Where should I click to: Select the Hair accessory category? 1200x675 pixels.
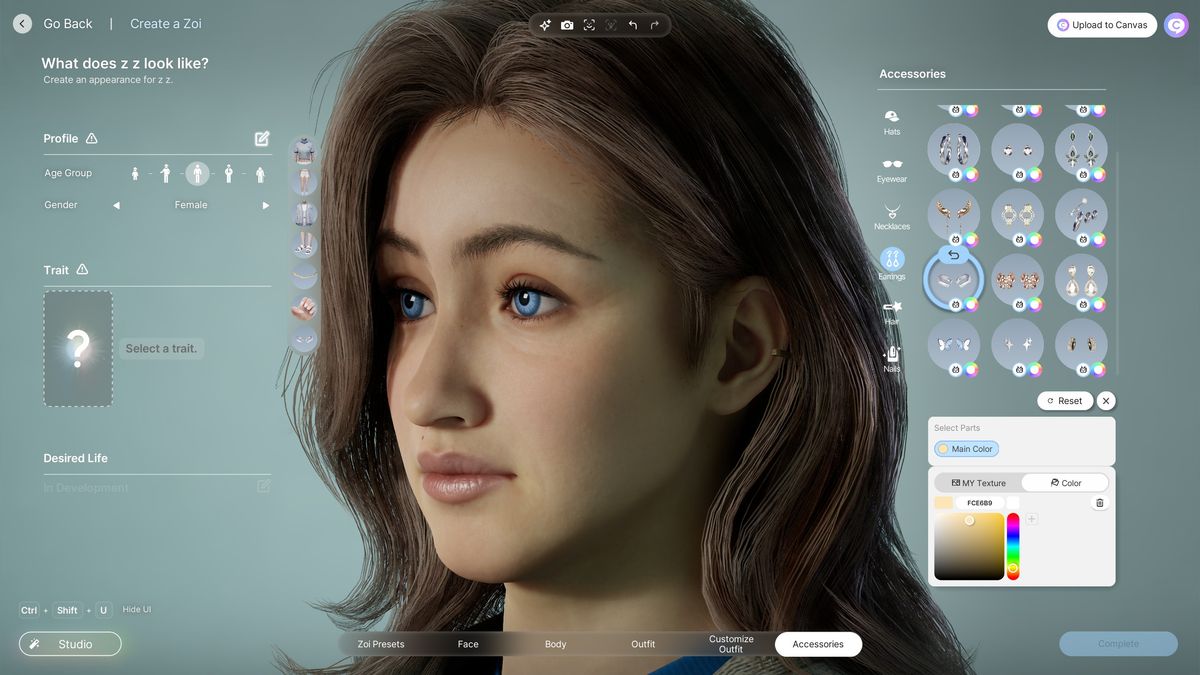click(891, 313)
